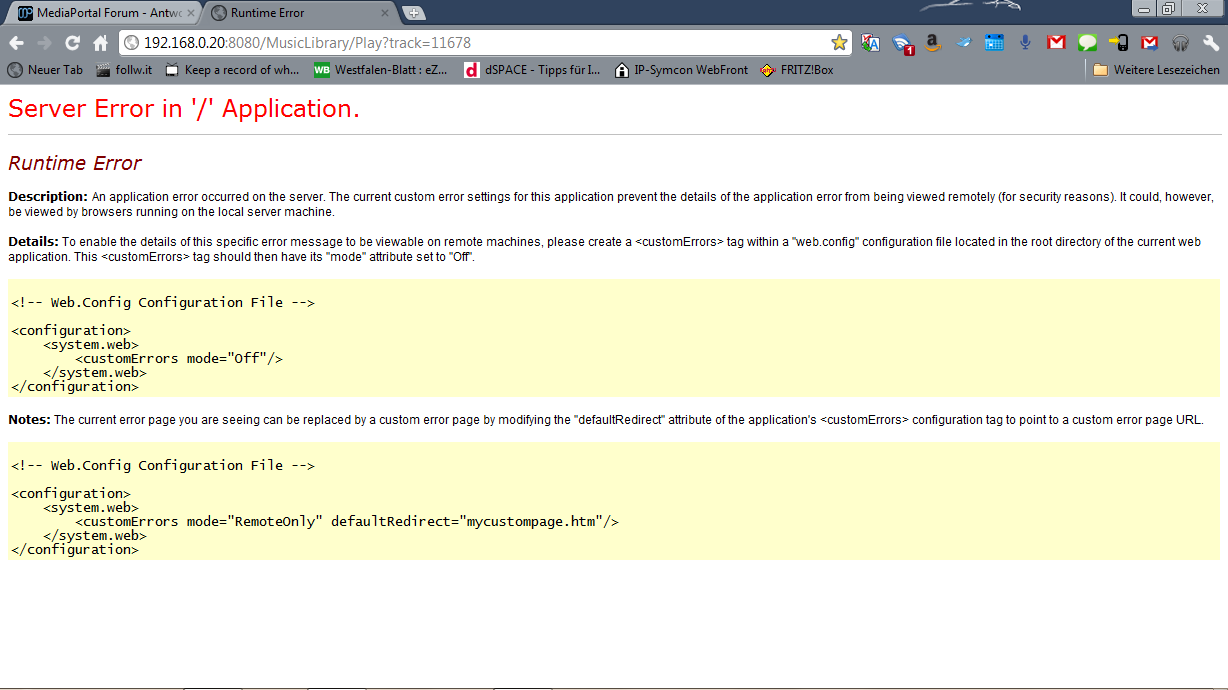
Task: Switch to the MediaPortal Forum tab
Action: pyautogui.click(x=100, y=13)
